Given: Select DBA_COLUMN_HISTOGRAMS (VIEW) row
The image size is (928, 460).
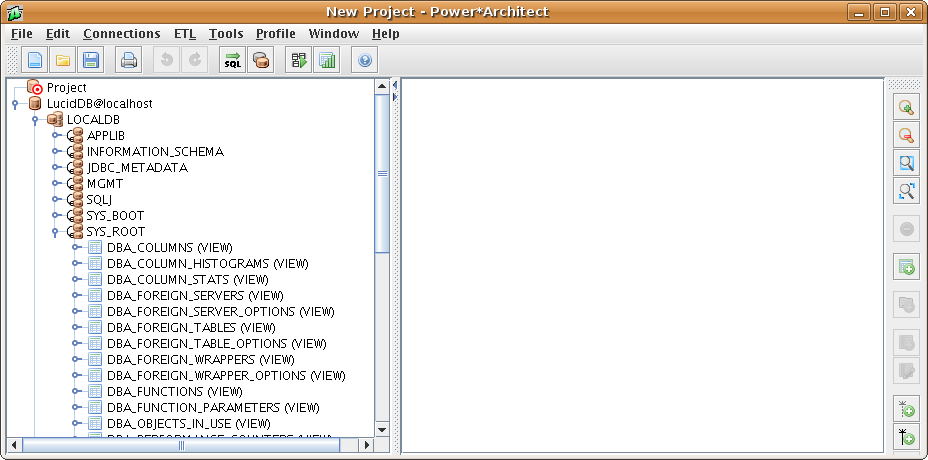Looking at the screenshot, I should click(x=208, y=263).
